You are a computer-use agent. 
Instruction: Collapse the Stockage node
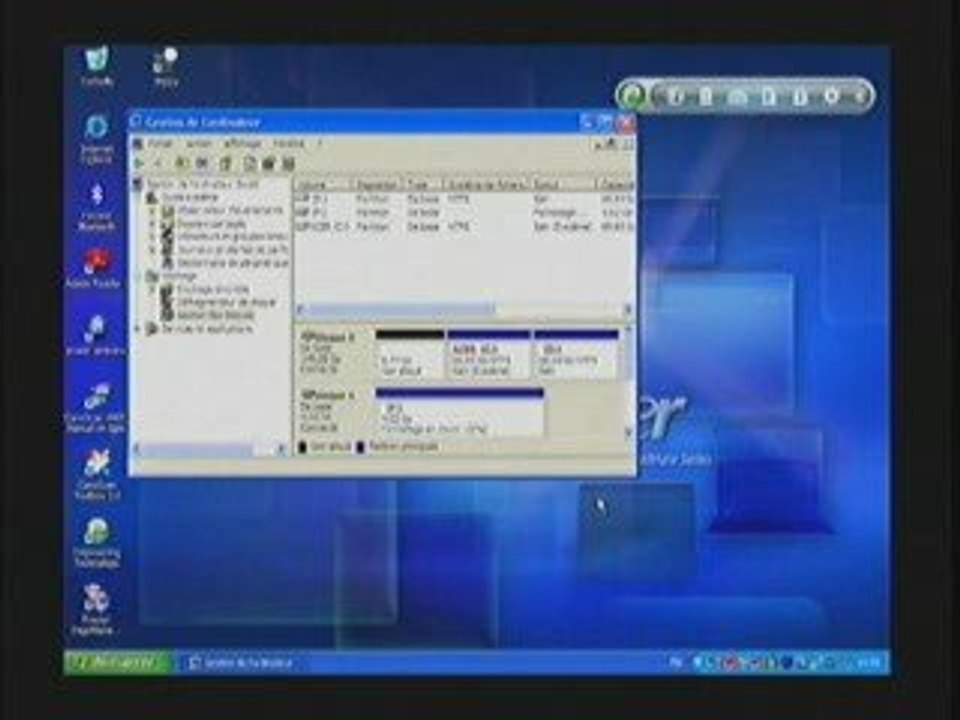pyautogui.click(x=138, y=277)
